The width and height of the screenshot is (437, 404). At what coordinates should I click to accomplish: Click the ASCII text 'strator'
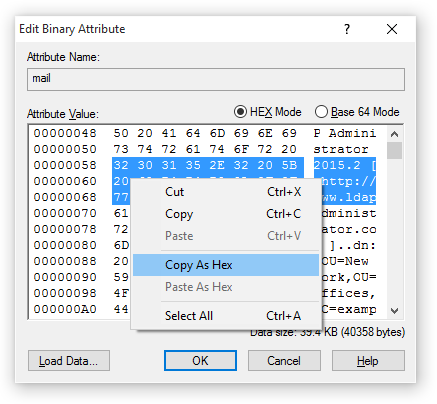pos(341,149)
